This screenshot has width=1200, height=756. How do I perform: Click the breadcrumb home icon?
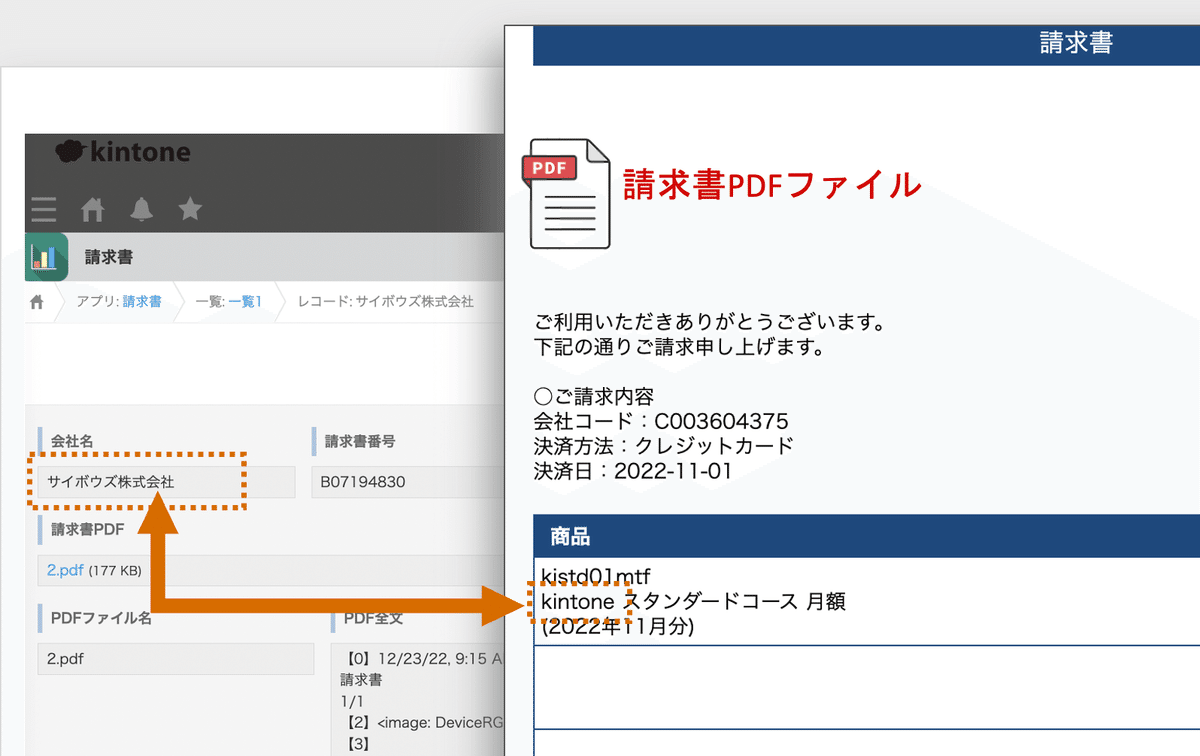tap(37, 302)
